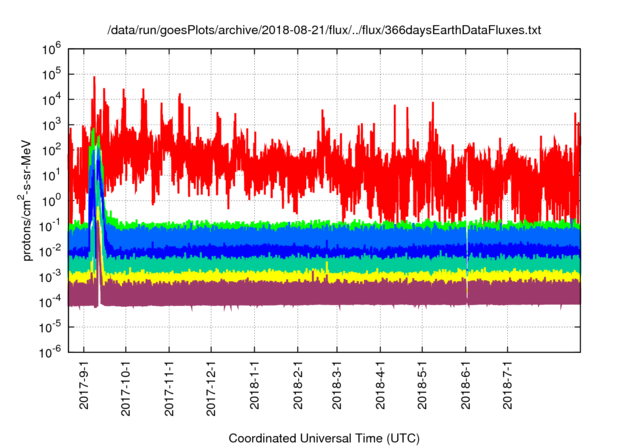
Task: Click the 10^-6 y-axis tick label
Action: pyautogui.click(x=50, y=352)
